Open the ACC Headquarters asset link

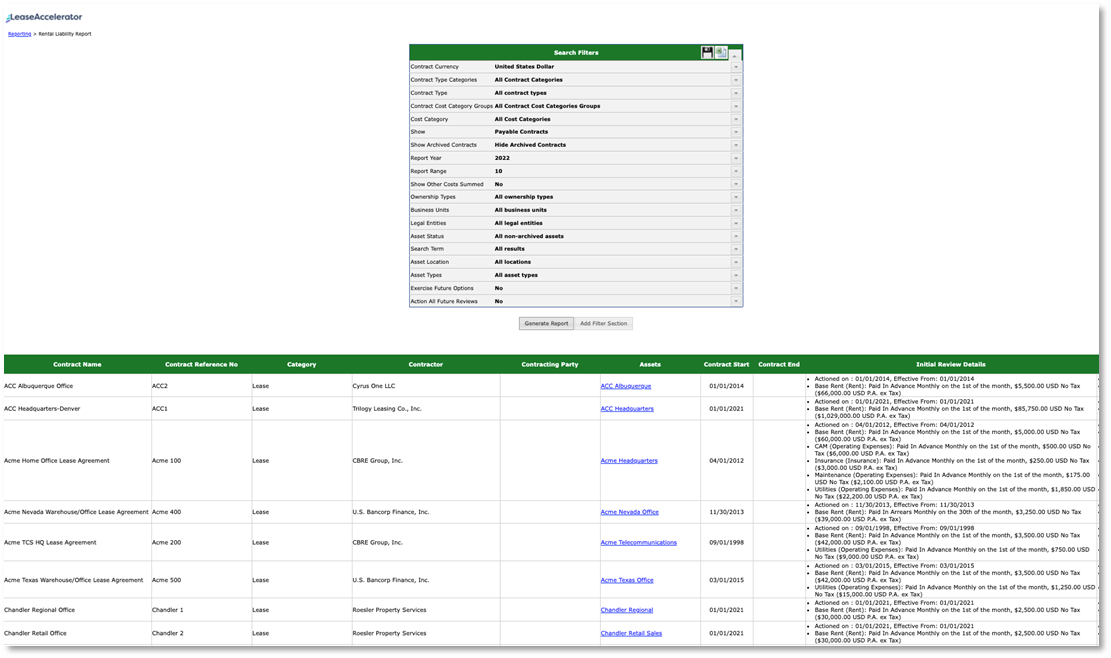click(627, 409)
